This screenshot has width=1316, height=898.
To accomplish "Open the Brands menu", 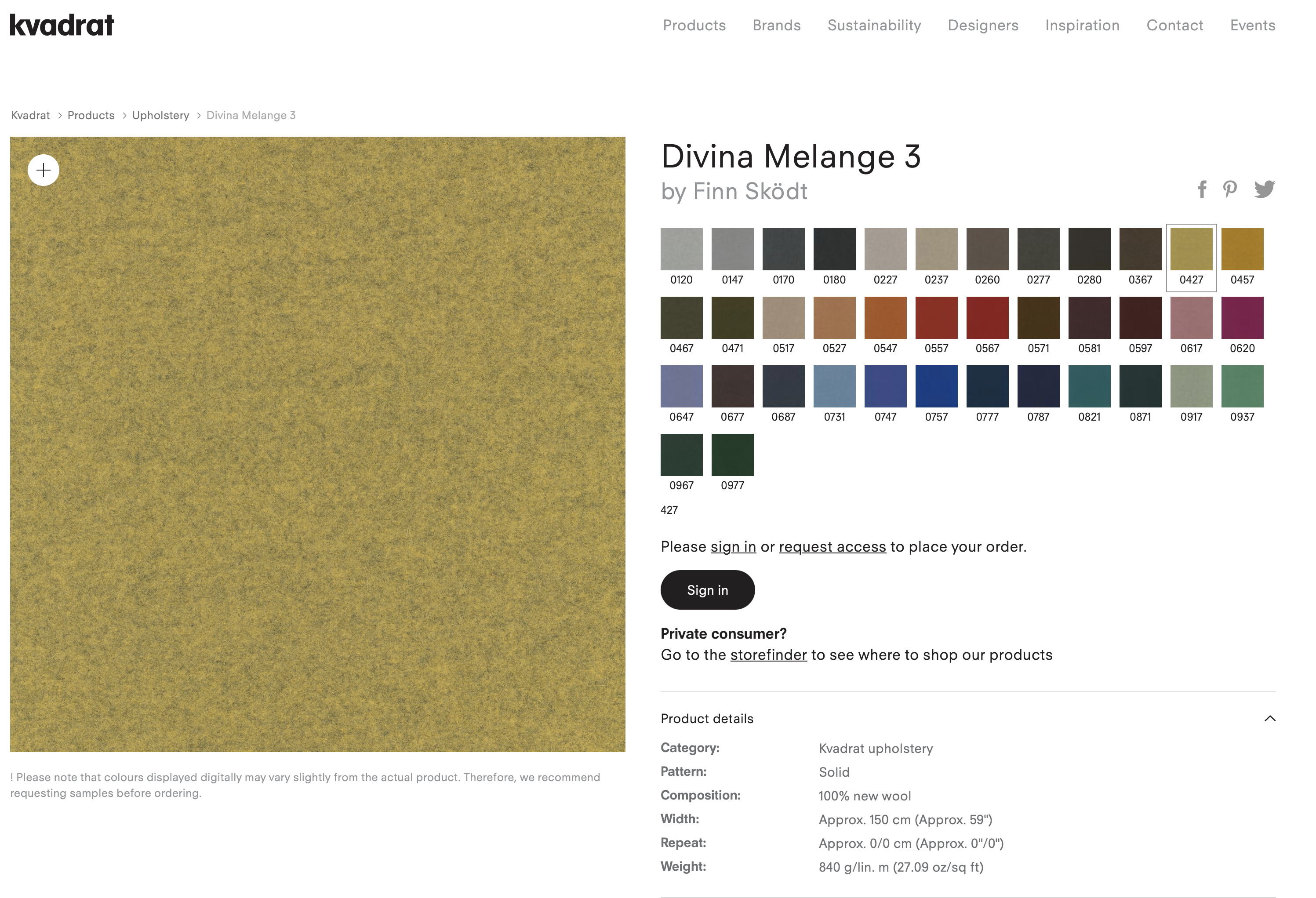I will [x=776, y=25].
